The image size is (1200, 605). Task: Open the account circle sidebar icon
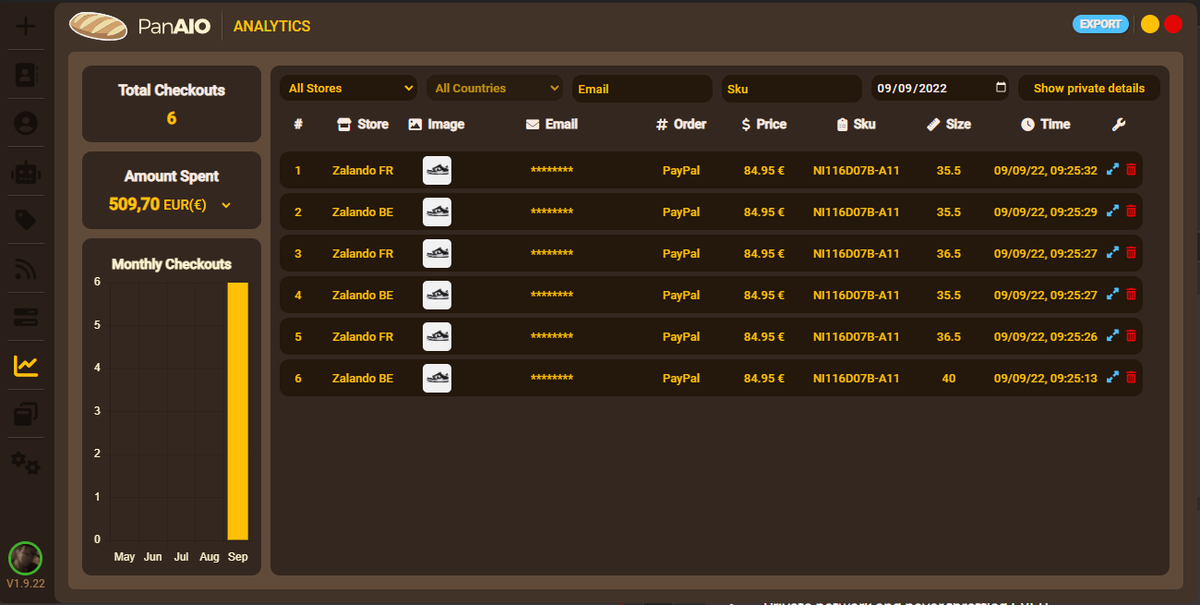click(x=26, y=123)
